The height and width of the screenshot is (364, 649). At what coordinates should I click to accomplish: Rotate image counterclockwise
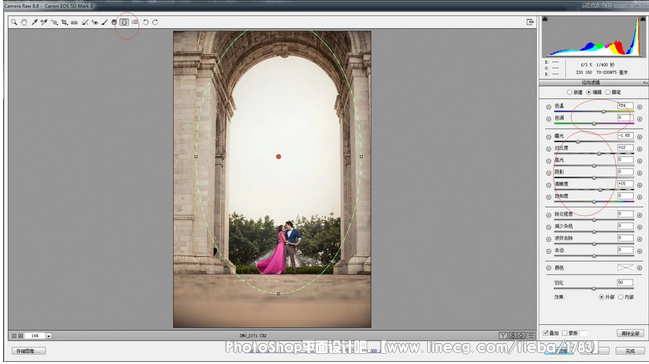coord(146,22)
